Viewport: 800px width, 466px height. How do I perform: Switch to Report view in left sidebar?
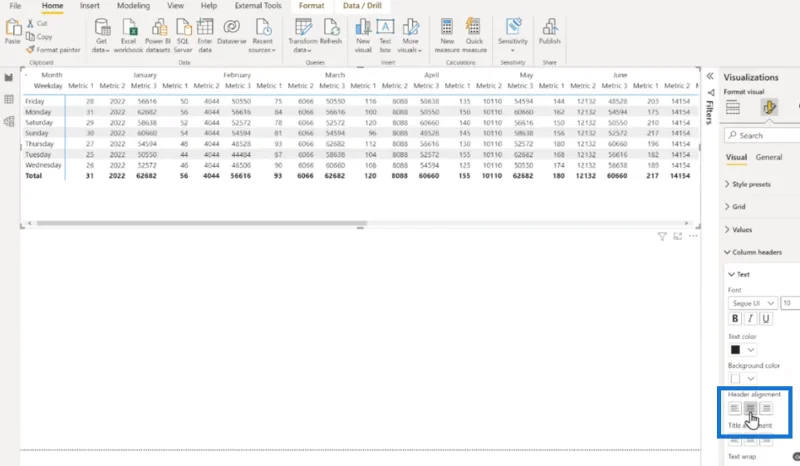point(9,78)
